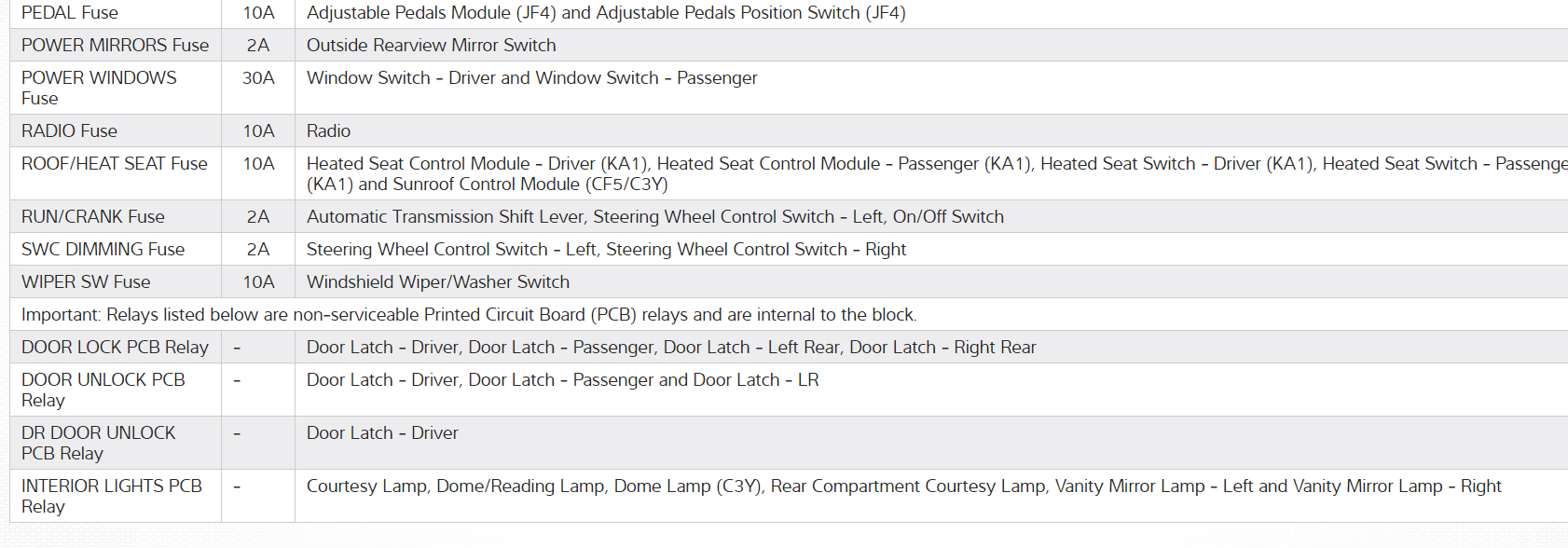This screenshot has width=1568, height=548.
Task: Select the RADIO Fuse name cell
Action: click(70, 131)
